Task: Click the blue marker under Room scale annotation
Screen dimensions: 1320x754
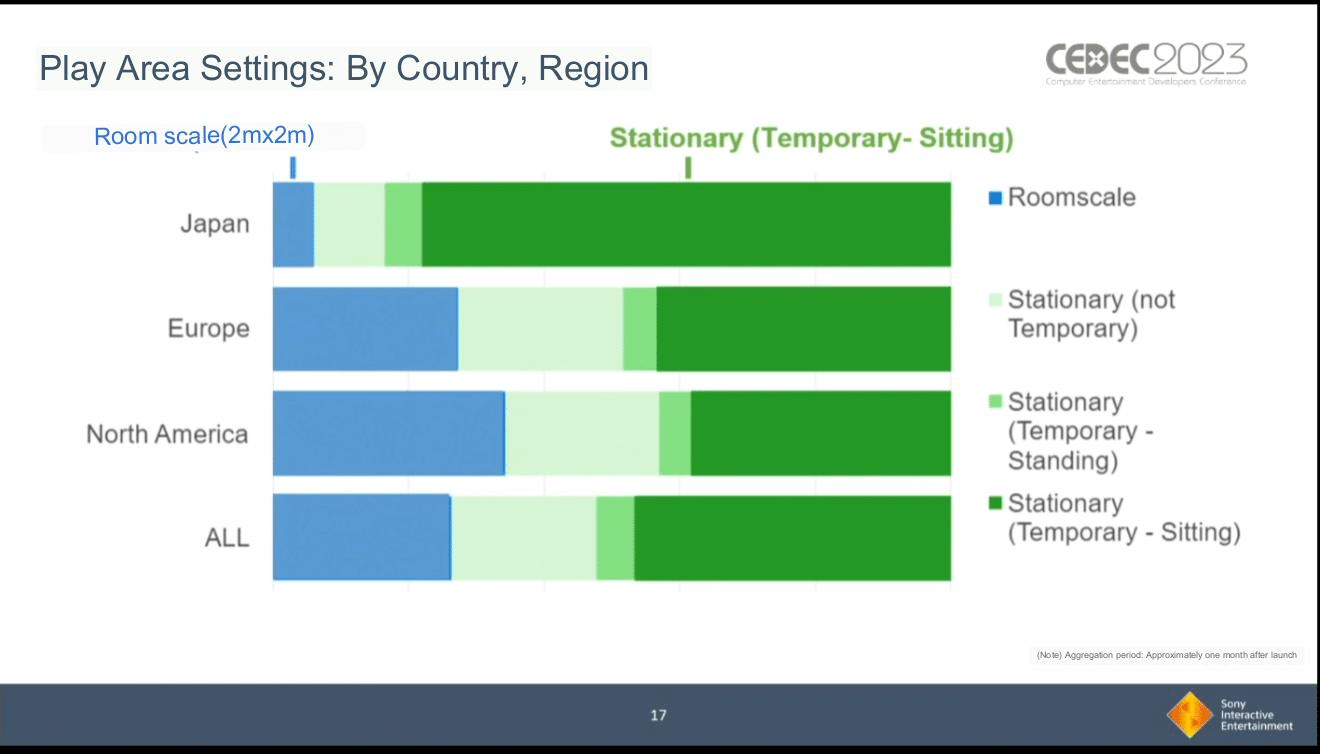Action: 292,168
